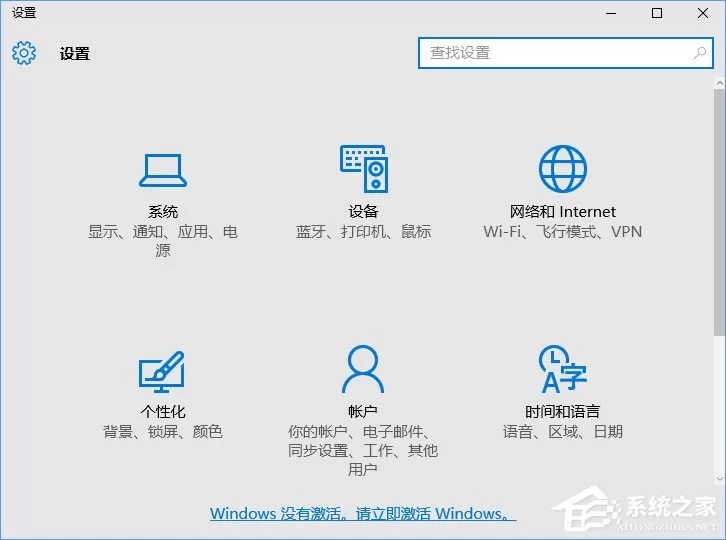
Task: Click the 查找设置 search field
Action: [565, 53]
